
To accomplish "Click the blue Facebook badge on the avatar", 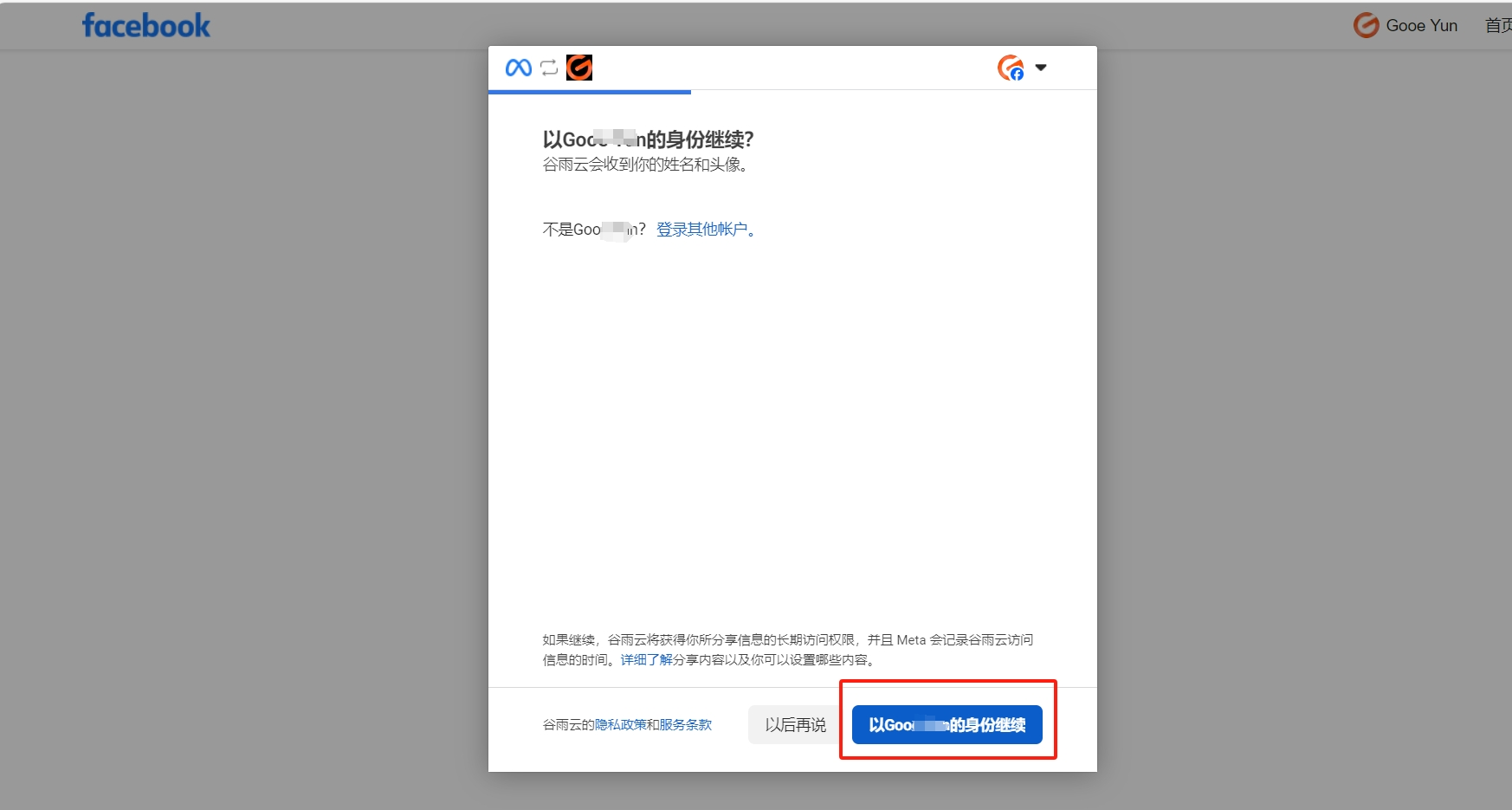I will [1018, 74].
